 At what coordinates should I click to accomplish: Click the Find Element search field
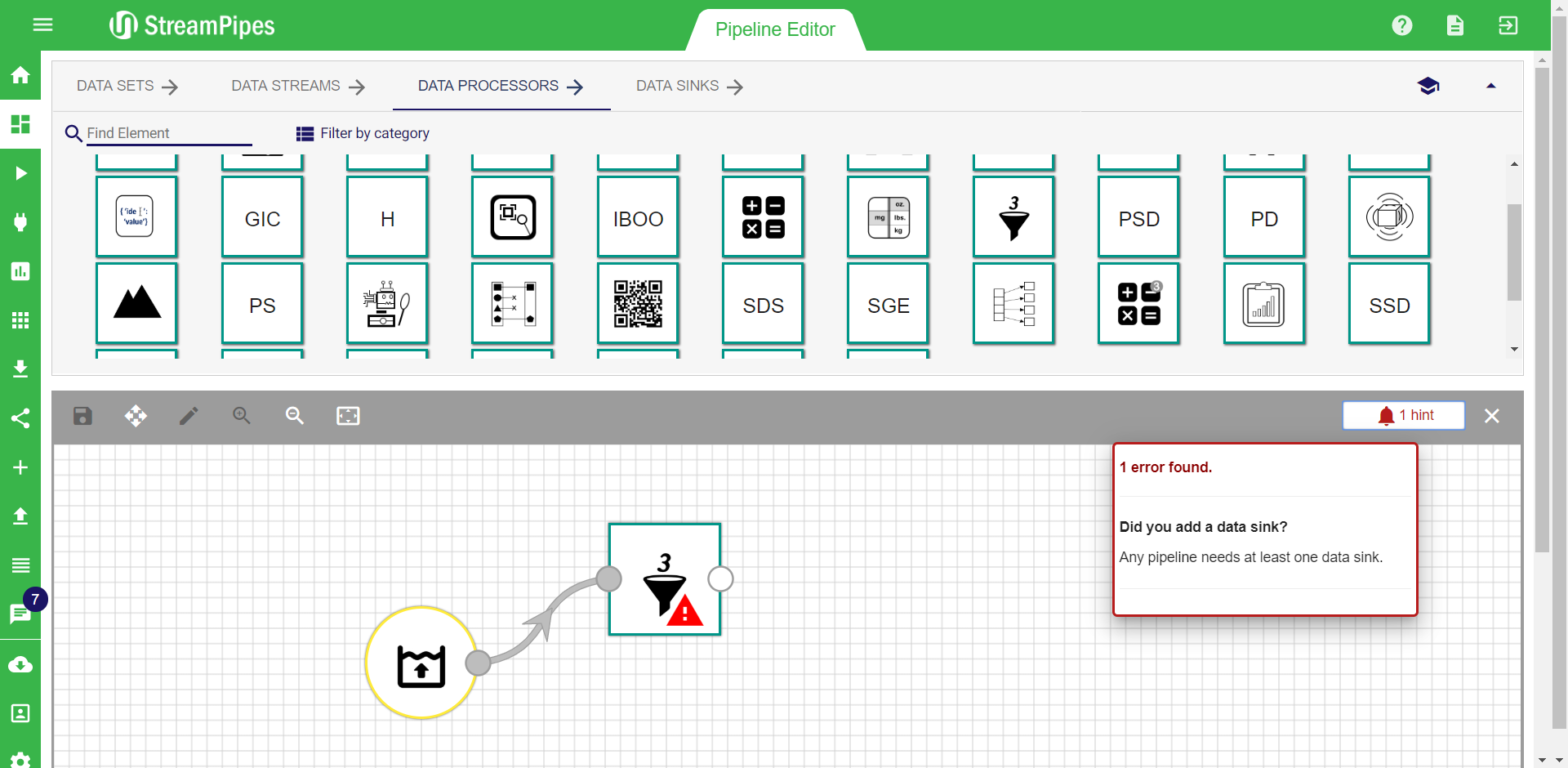click(x=168, y=133)
